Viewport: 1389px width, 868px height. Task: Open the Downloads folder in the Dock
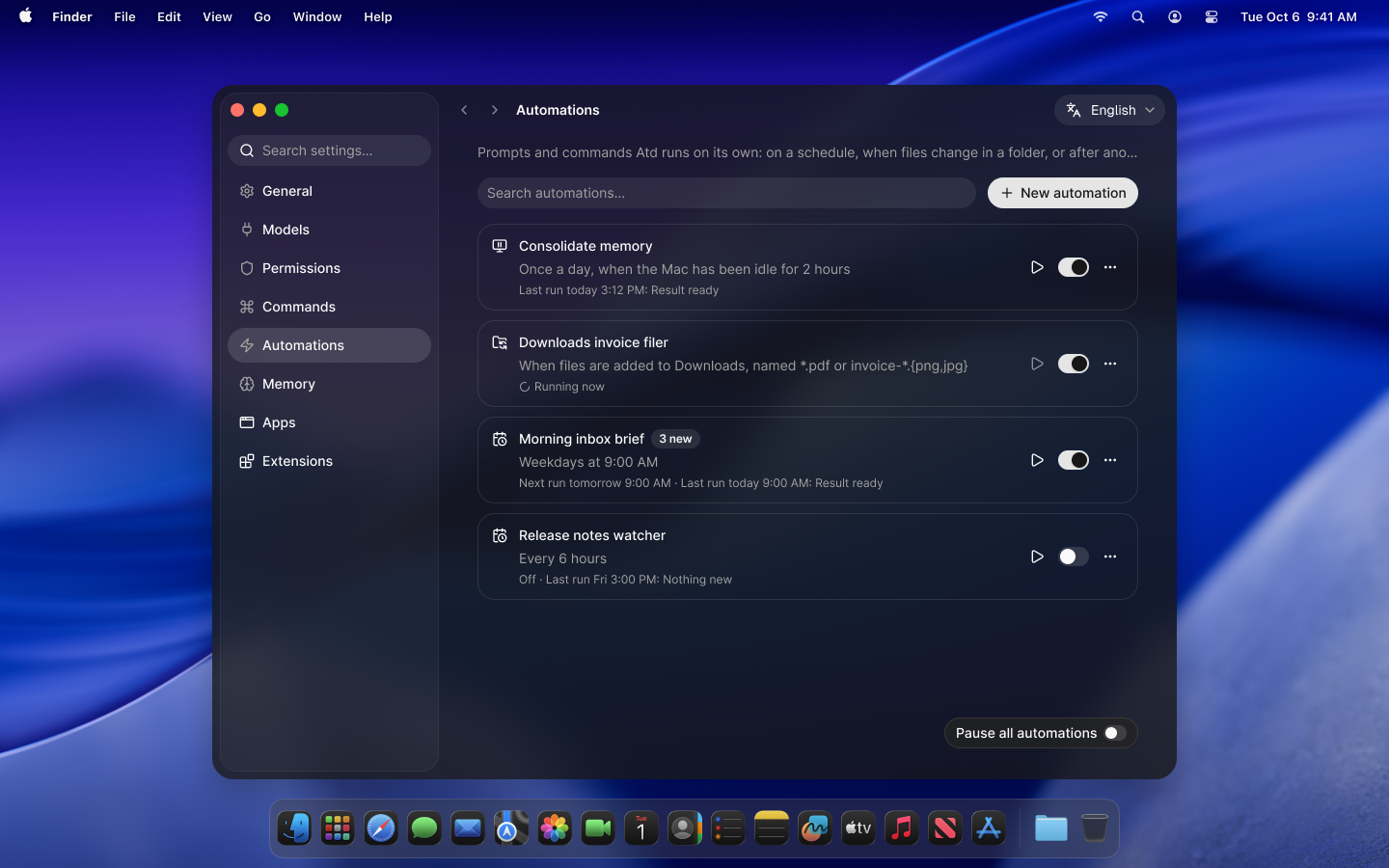click(x=1051, y=828)
